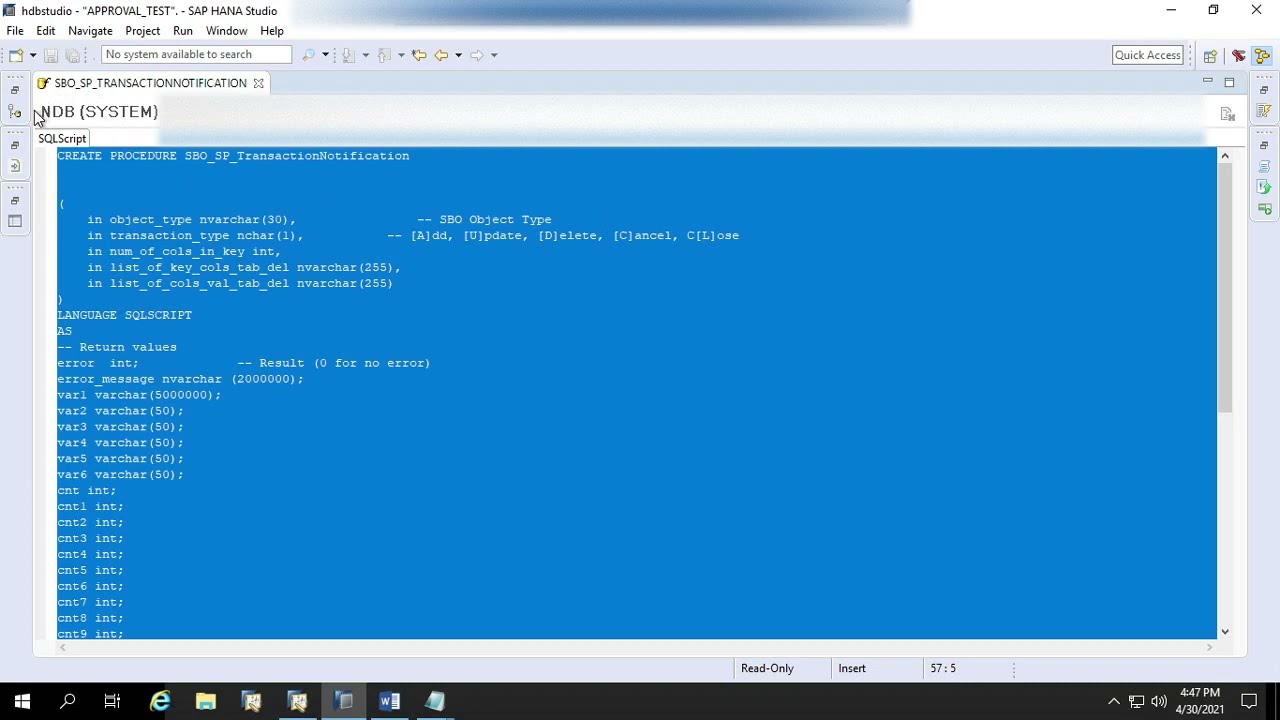Click the Forward navigation arrow
1280x720 pixels.
click(x=477, y=55)
